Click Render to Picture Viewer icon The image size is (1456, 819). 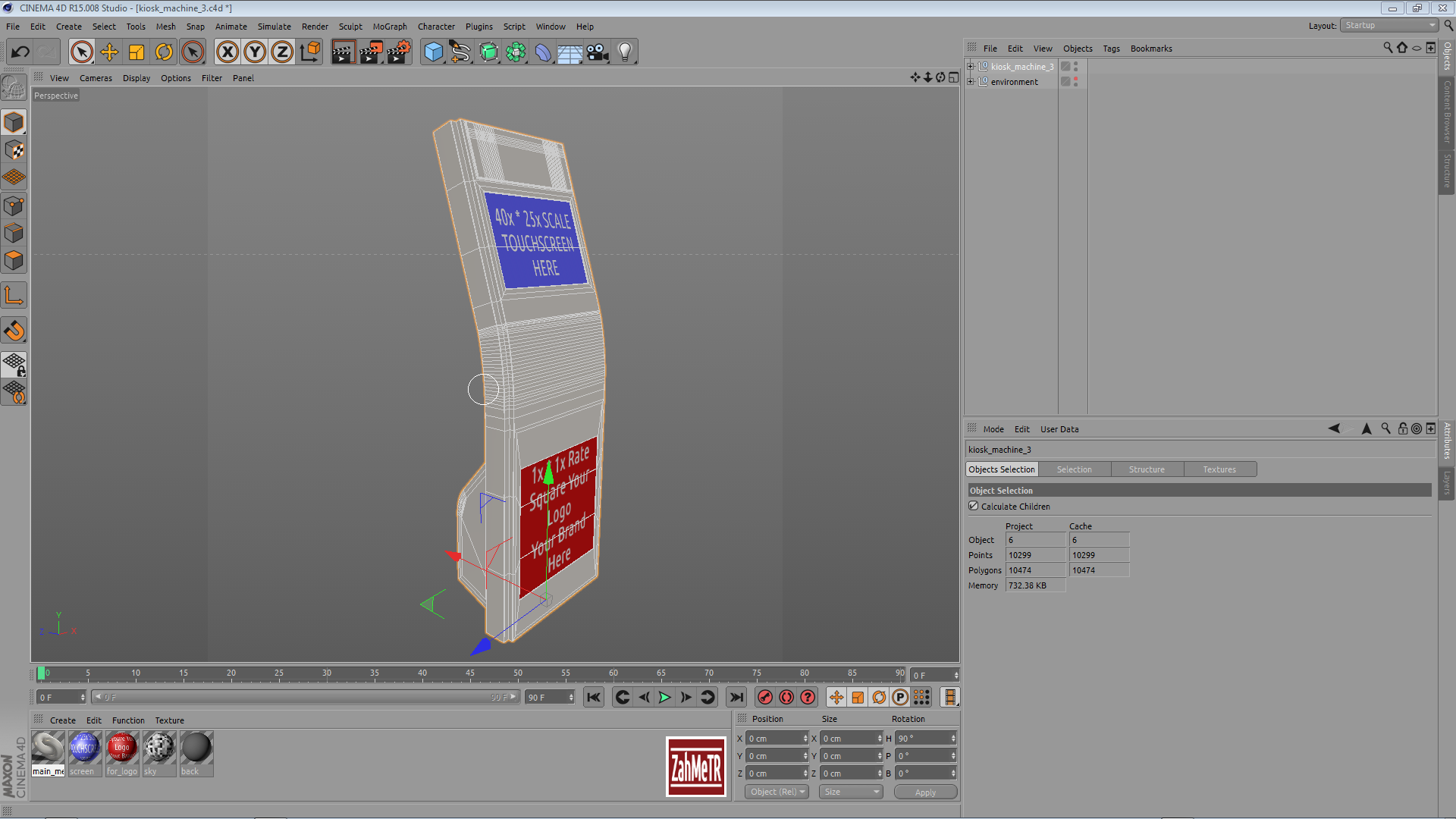(371, 52)
